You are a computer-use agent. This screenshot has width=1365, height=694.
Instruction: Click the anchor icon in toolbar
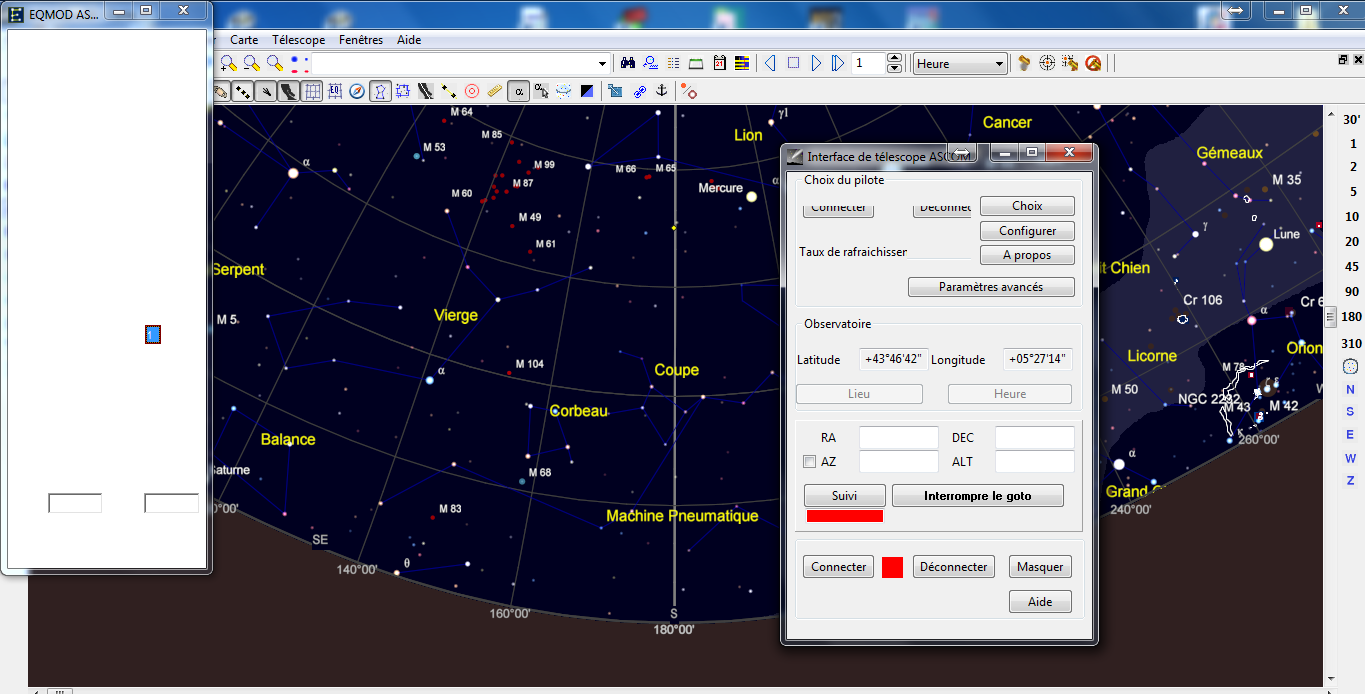tap(661, 91)
